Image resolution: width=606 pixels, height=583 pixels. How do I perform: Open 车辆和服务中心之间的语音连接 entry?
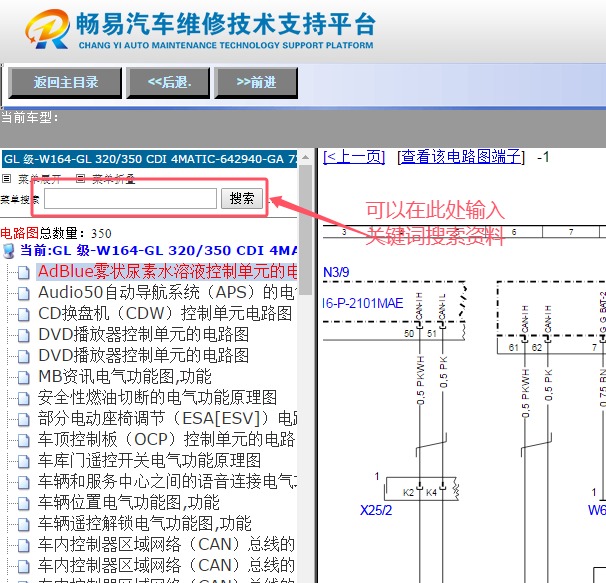coord(167,481)
